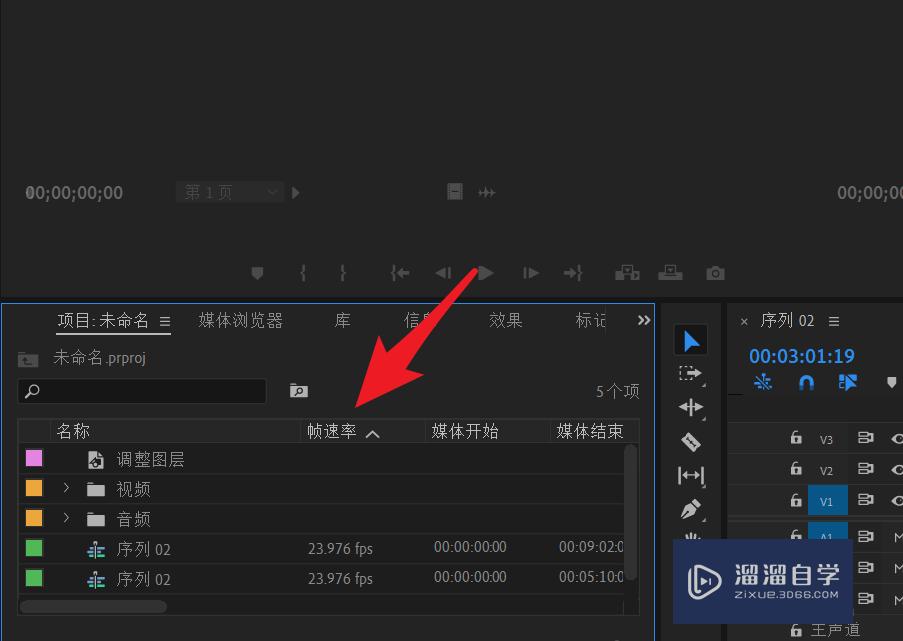This screenshot has width=903, height=641.
Task: Click the Add Marker icon in the monitor
Action: pos(257,272)
